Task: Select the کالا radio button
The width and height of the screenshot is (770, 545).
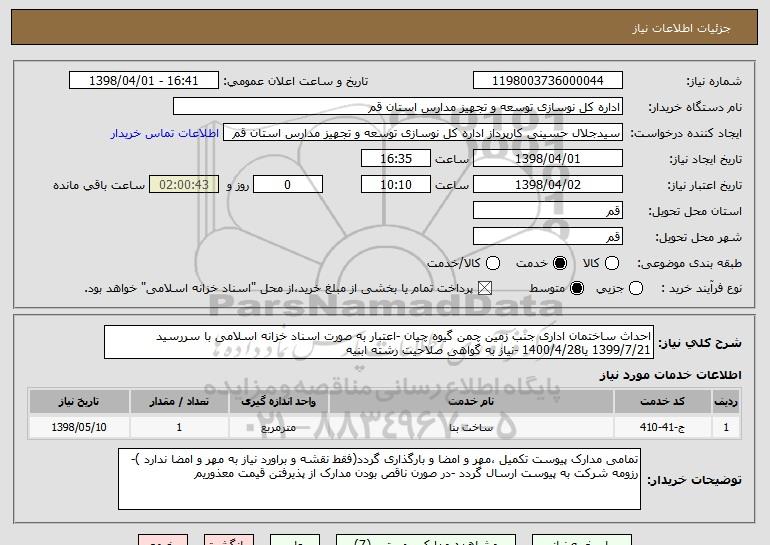Action: pyautogui.click(x=612, y=263)
